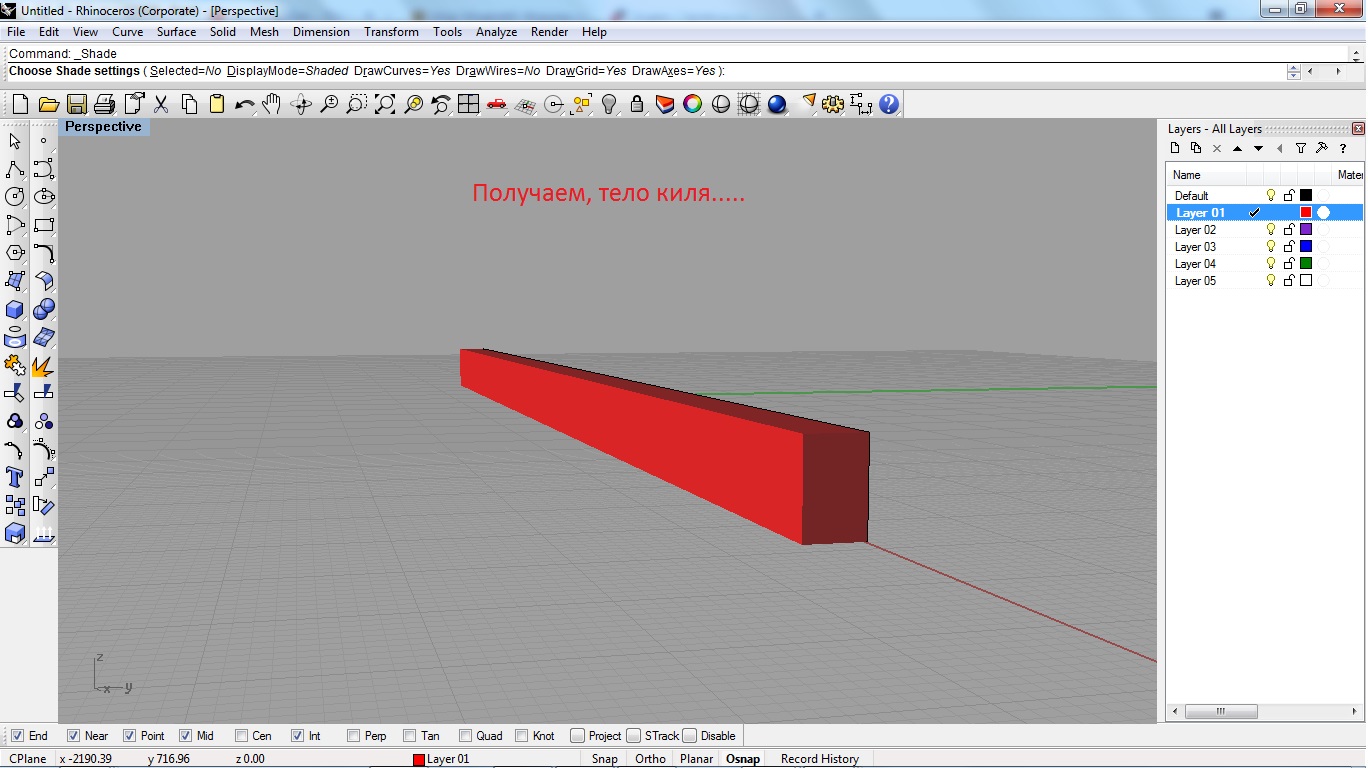The image size is (1368, 768).
Task: Enable the Tan osnap checkbox
Action: click(409, 736)
